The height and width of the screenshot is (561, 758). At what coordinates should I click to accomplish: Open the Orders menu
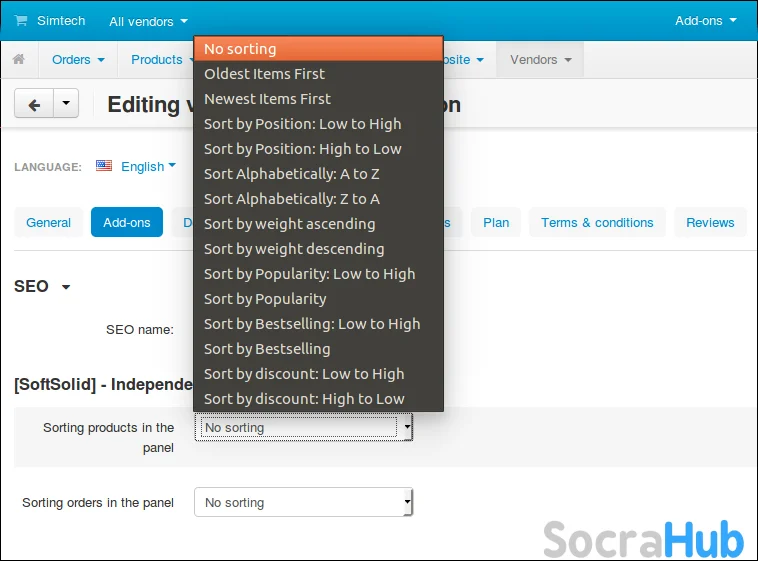(78, 60)
